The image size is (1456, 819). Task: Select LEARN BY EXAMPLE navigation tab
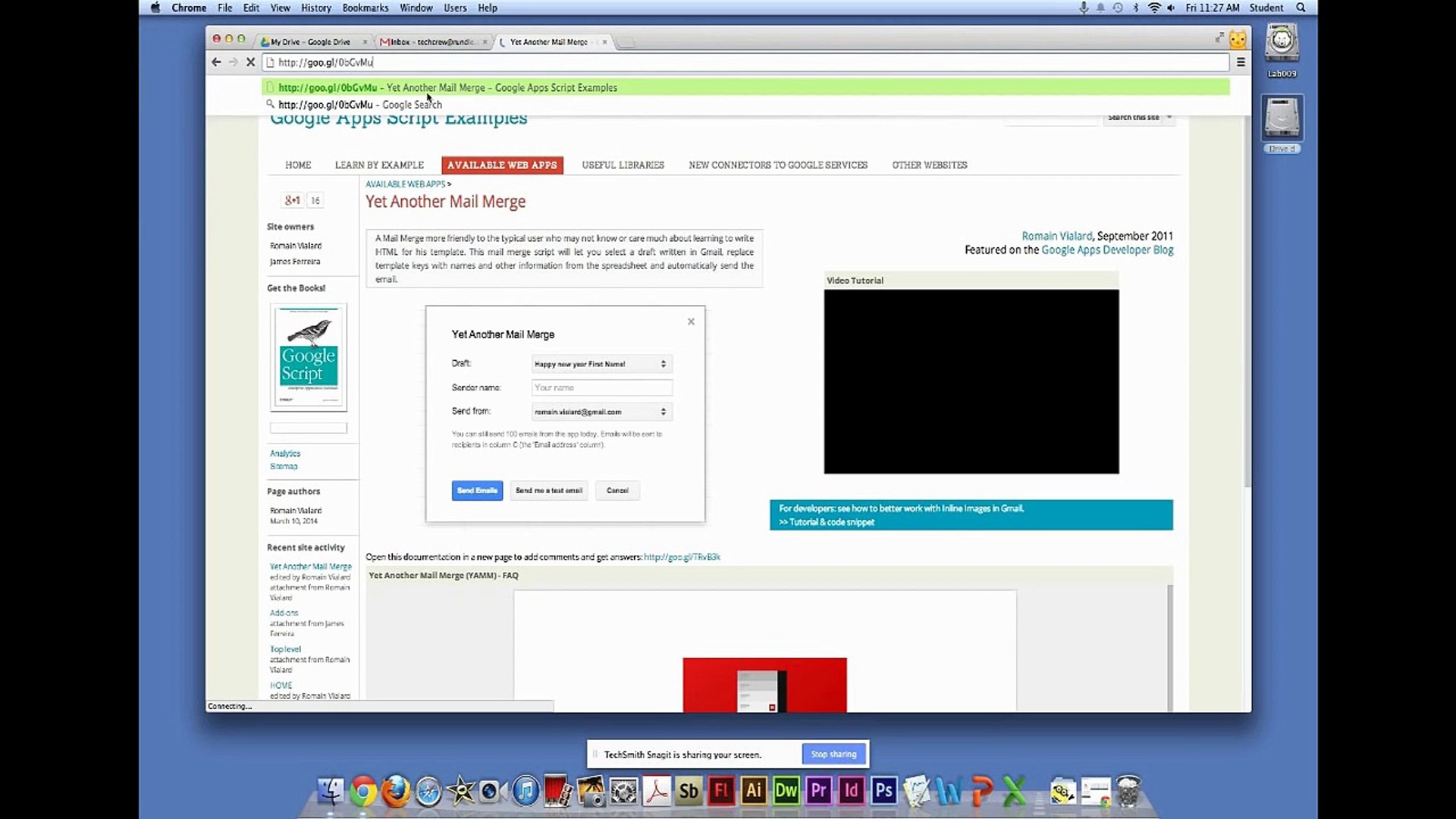(379, 165)
